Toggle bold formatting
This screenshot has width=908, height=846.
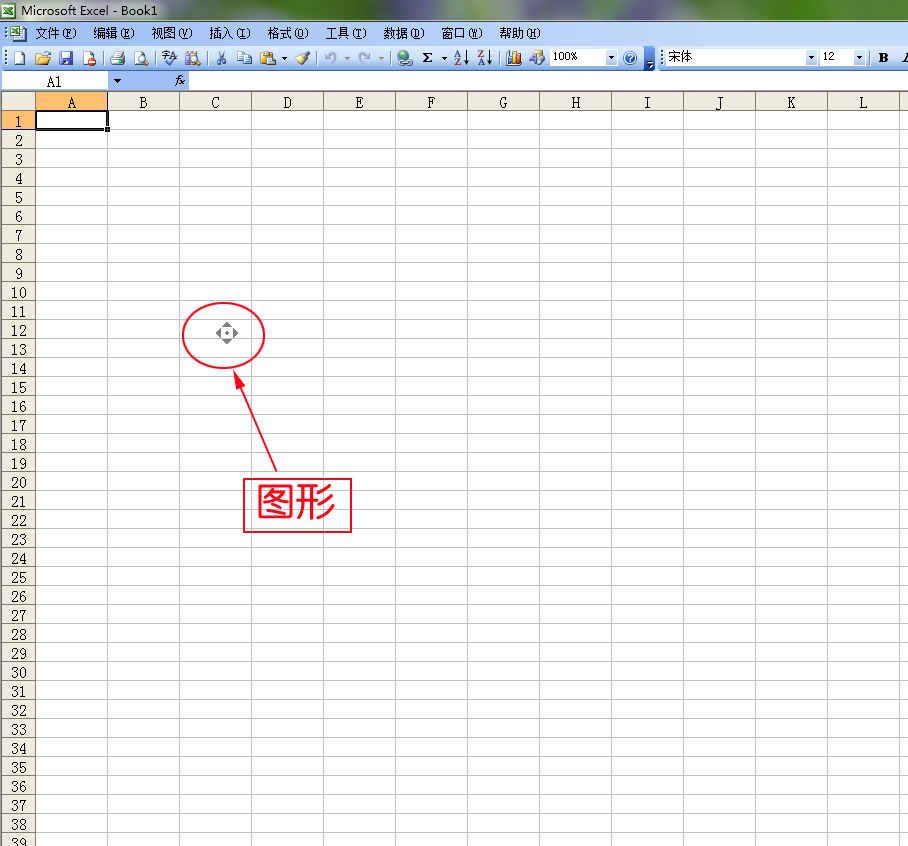pyautogui.click(x=883, y=57)
